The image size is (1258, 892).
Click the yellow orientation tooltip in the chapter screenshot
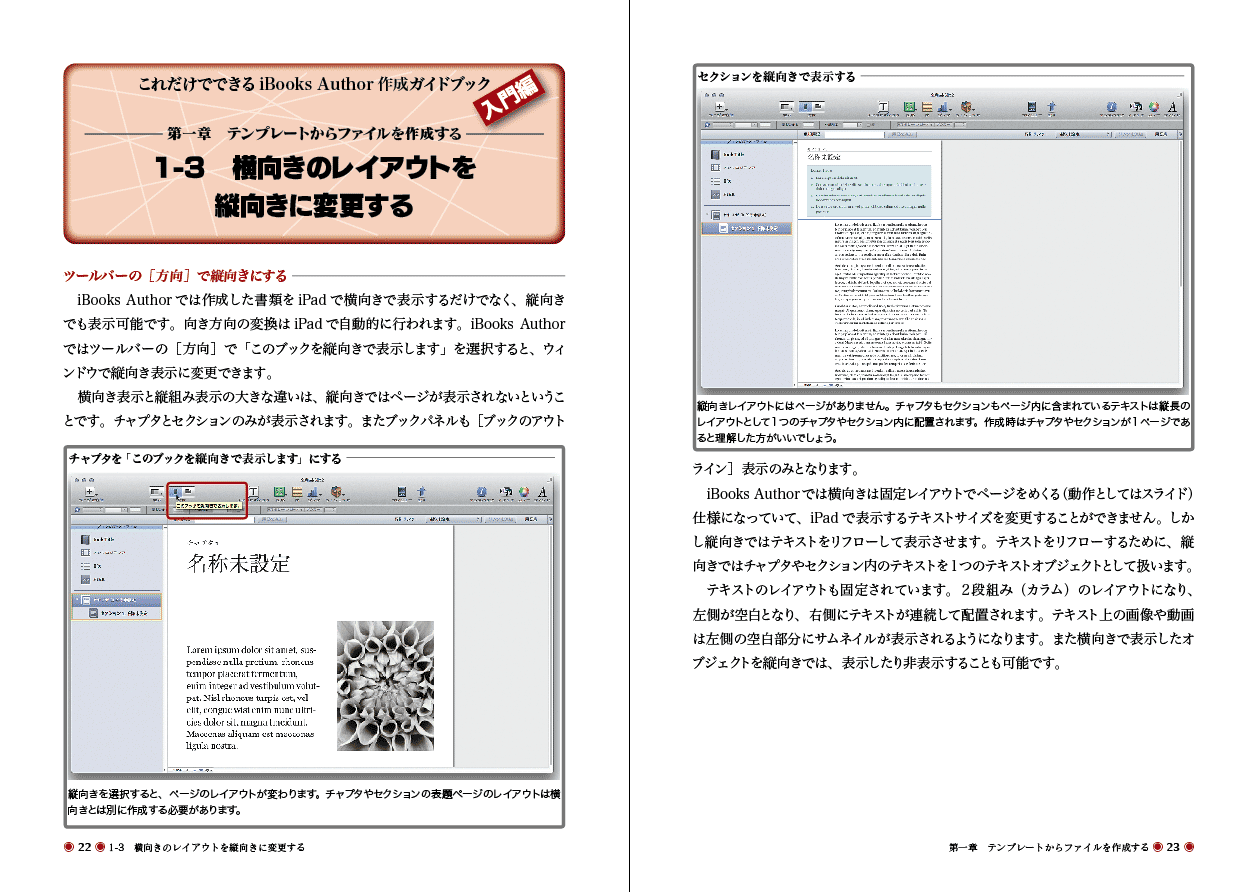(x=208, y=506)
